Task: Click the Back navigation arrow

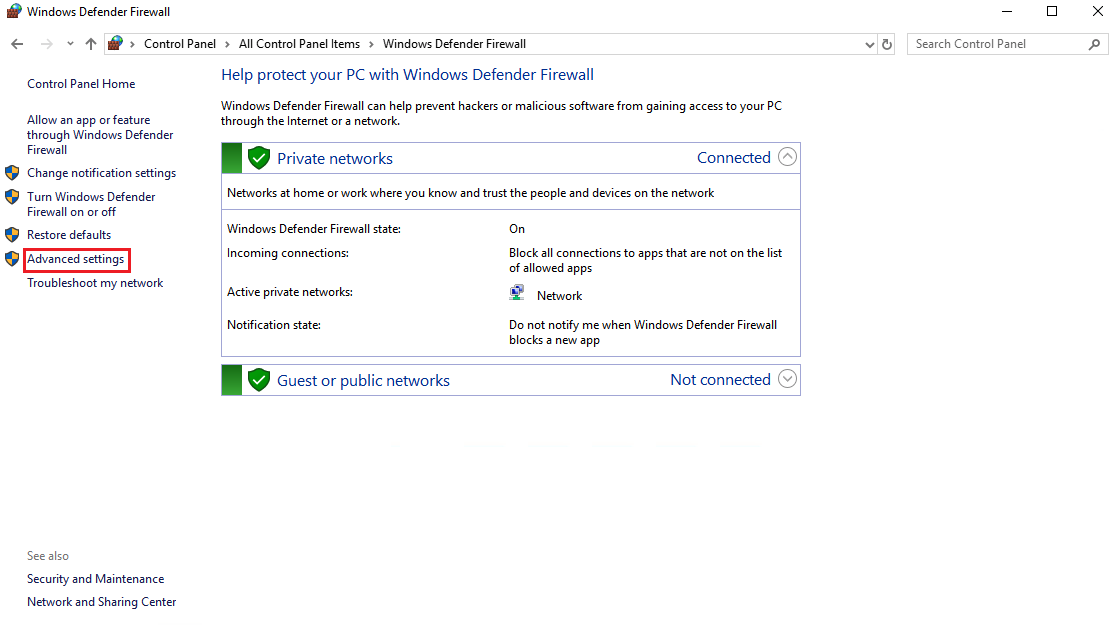Action: point(17,44)
